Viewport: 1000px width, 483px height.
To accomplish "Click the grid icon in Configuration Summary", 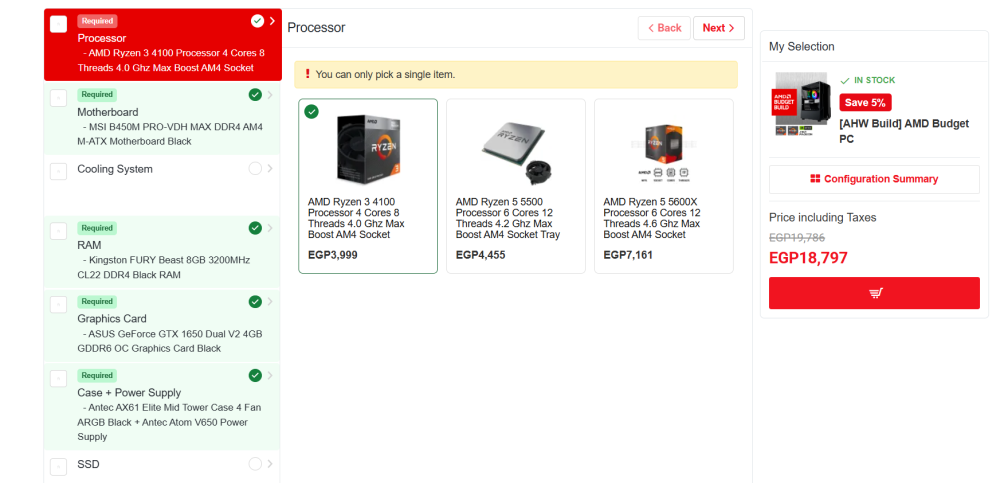I will pos(815,179).
